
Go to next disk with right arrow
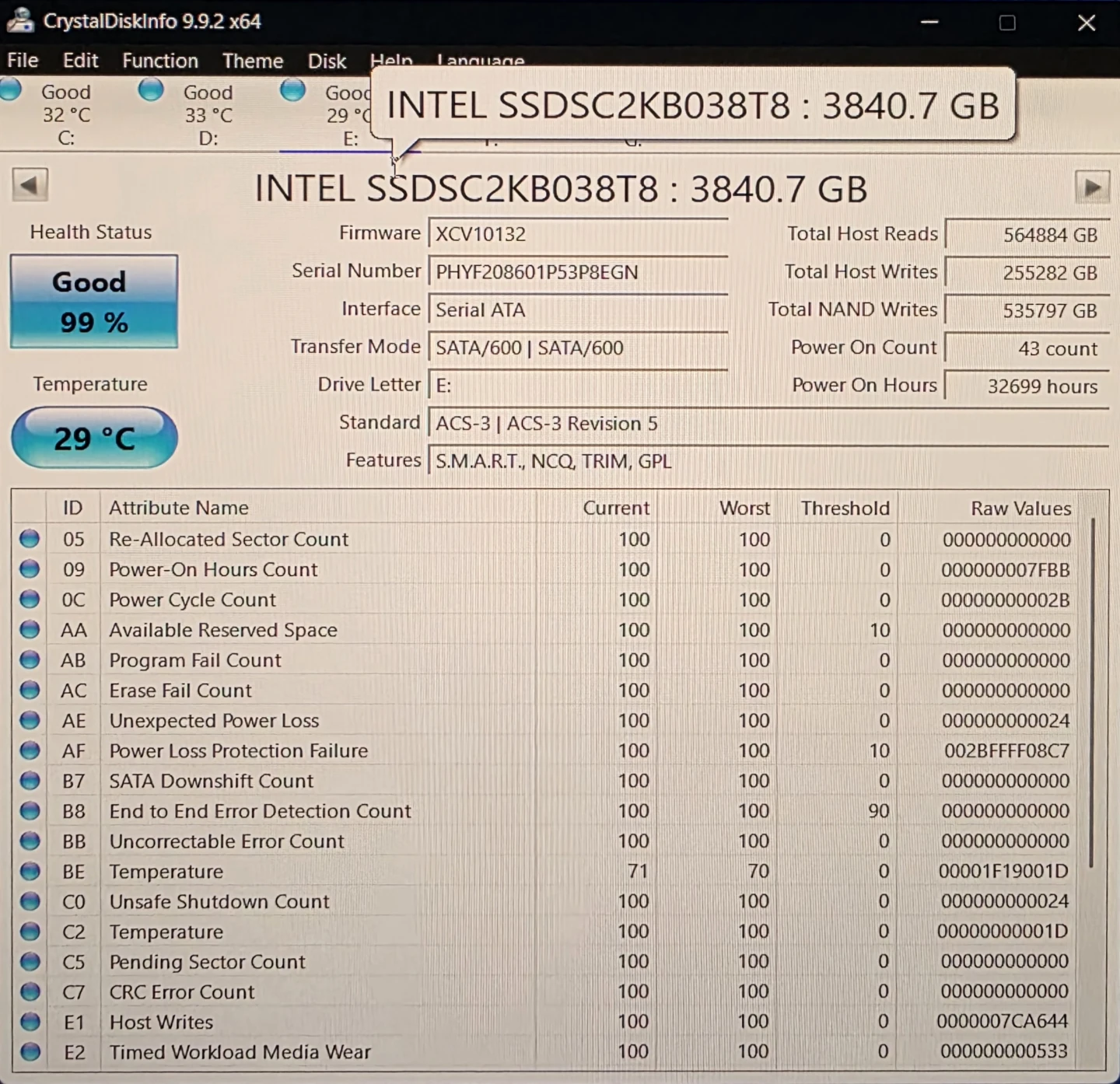[x=1092, y=187]
